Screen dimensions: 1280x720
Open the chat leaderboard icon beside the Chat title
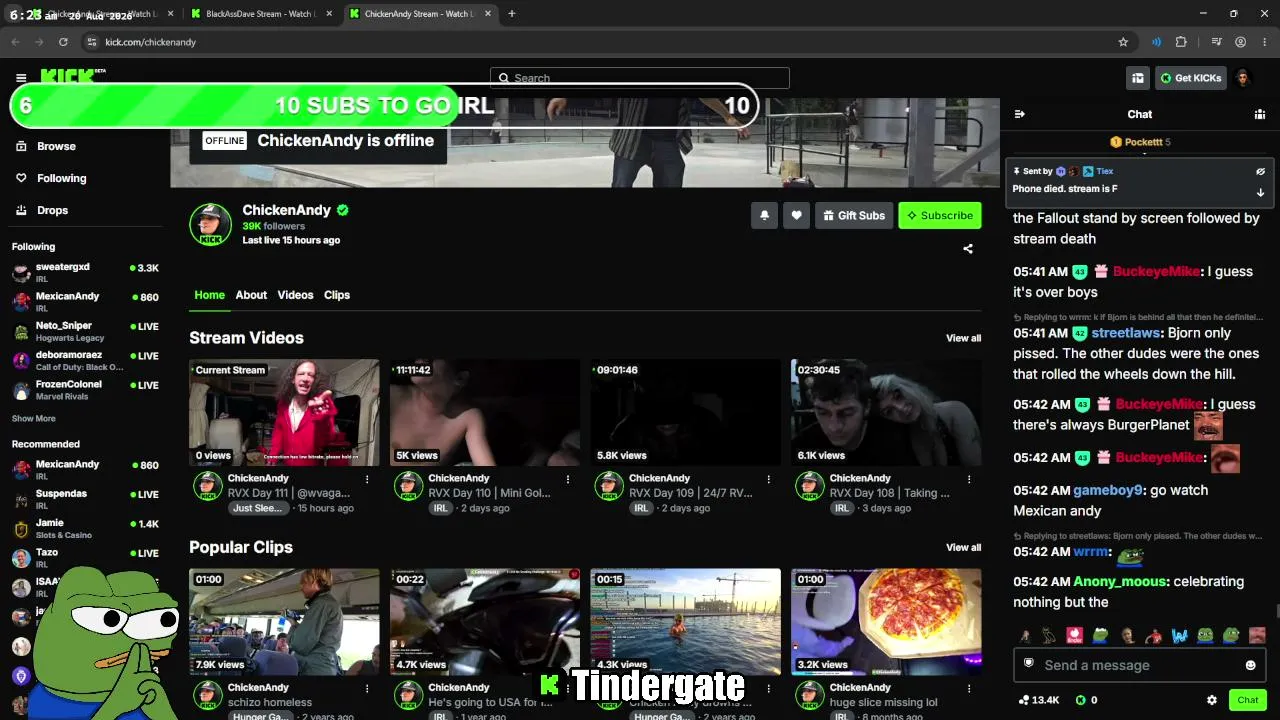pyautogui.click(x=1260, y=114)
